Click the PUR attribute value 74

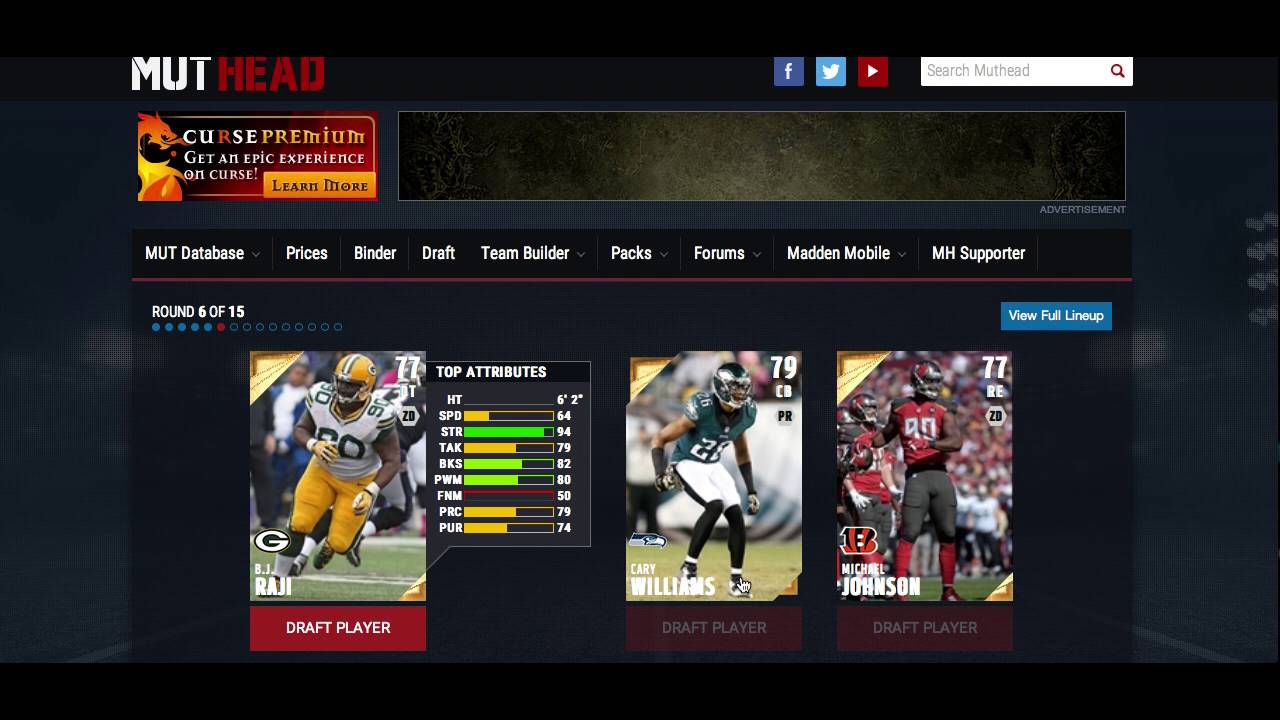[564, 528]
